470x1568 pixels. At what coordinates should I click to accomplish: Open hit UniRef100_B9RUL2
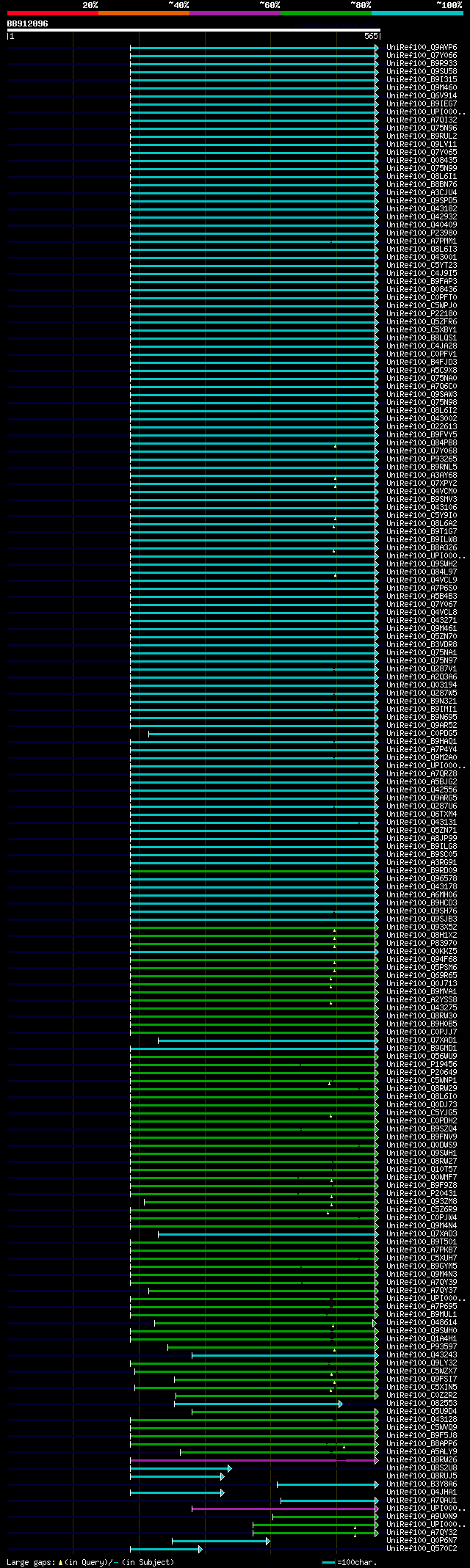[422, 136]
